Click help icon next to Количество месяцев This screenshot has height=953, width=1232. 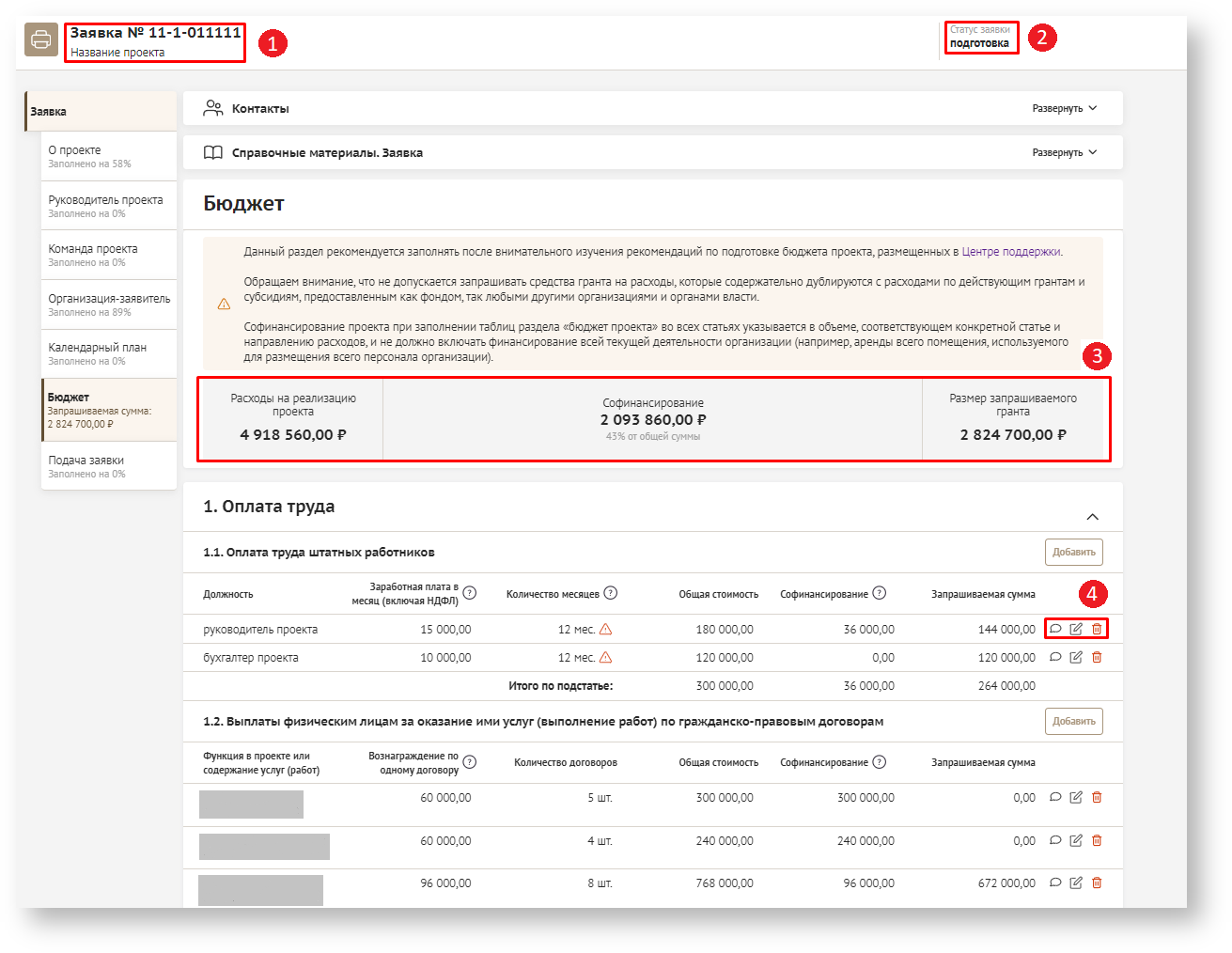611,593
